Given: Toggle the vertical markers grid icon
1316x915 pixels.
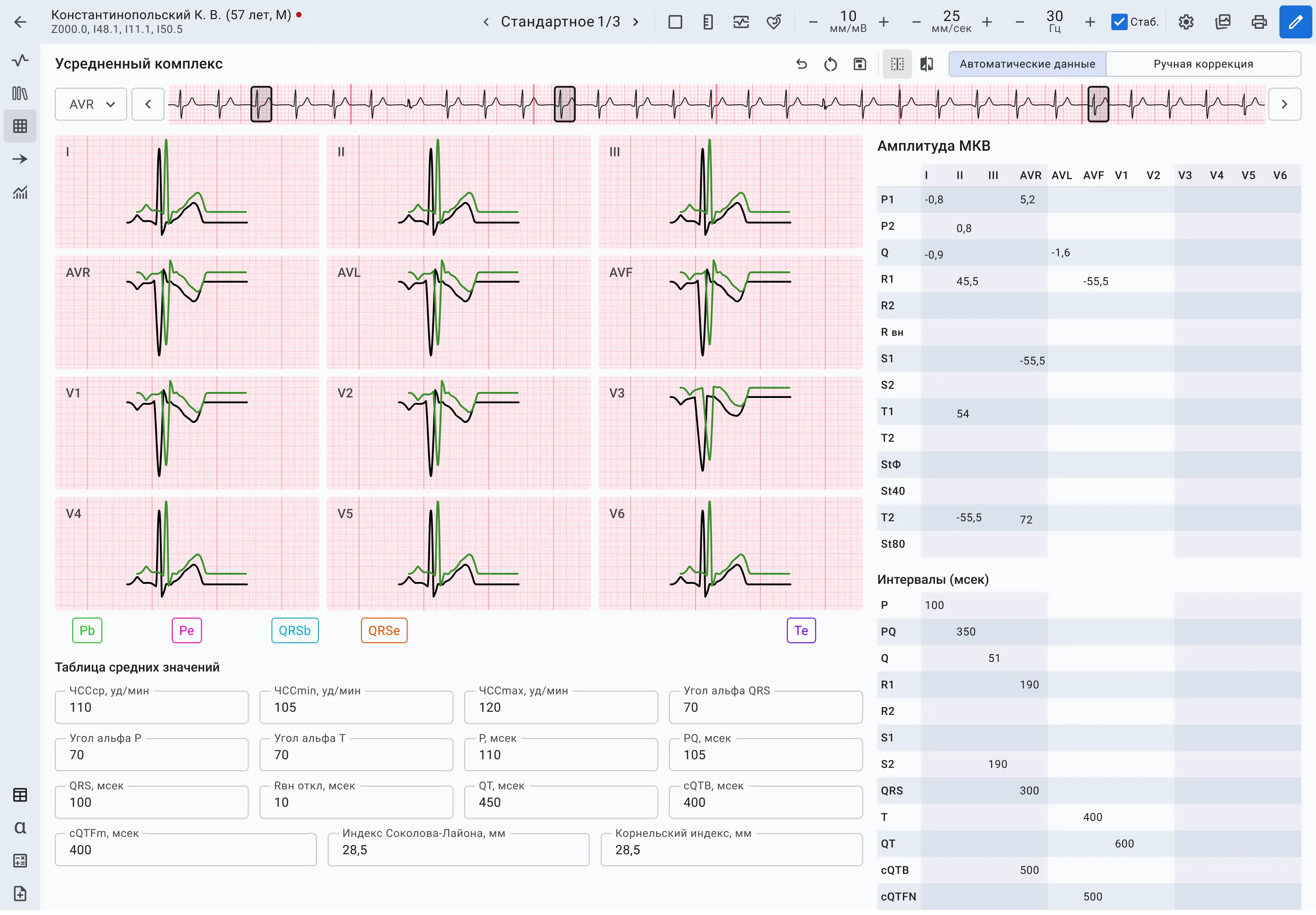Looking at the screenshot, I should (x=897, y=63).
